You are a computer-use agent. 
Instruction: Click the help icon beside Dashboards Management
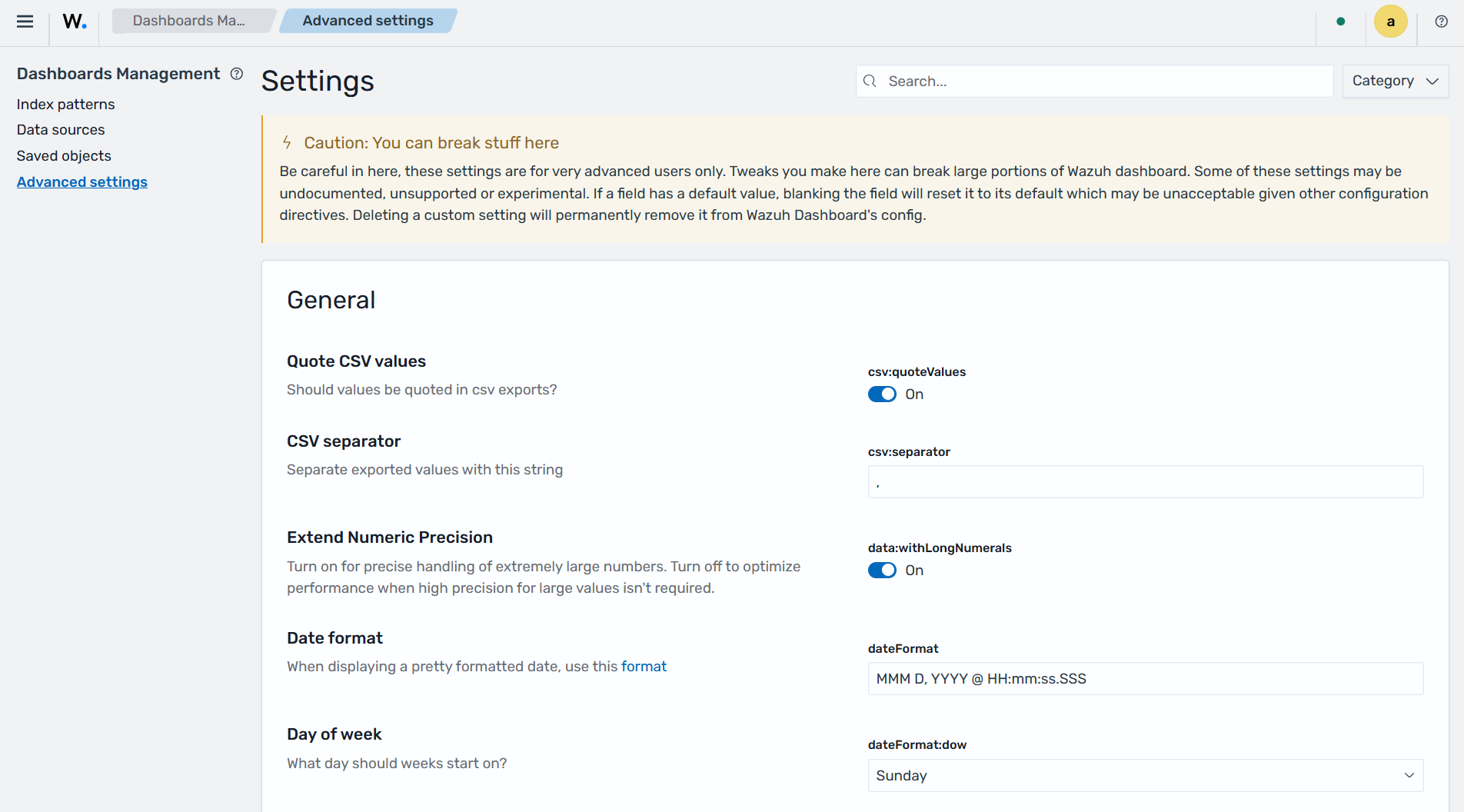point(237,74)
